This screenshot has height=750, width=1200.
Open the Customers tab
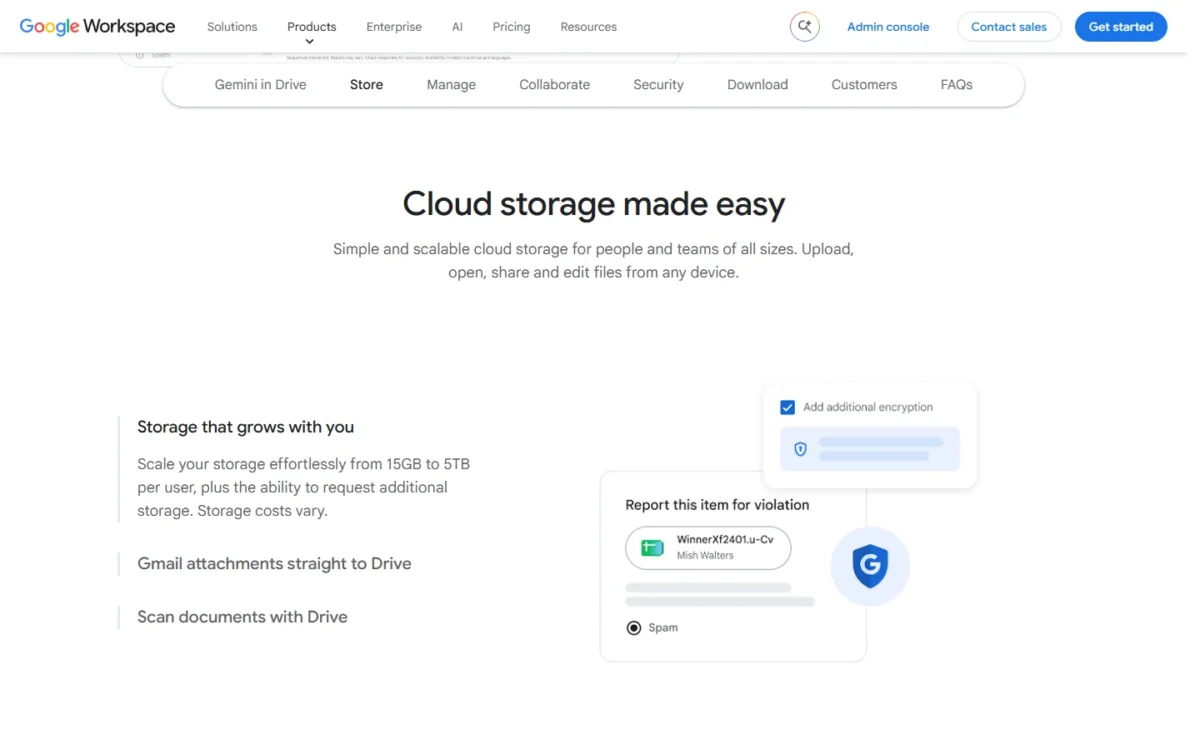pos(864,85)
